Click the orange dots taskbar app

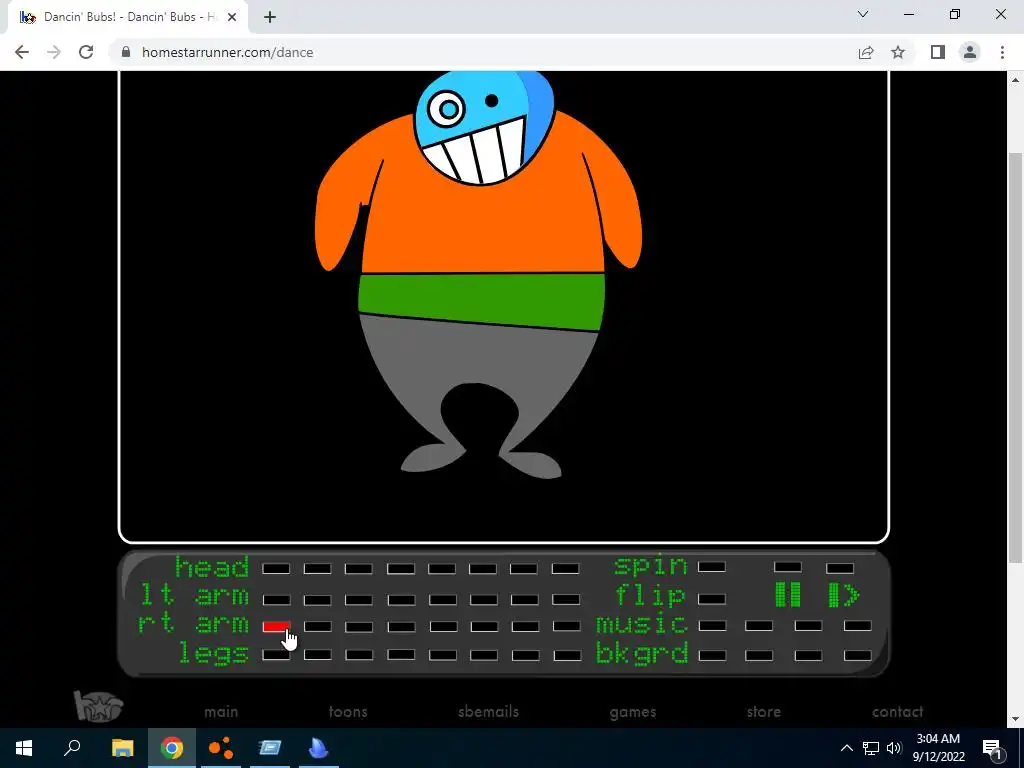pyautogui.click(x=221, y=748)
